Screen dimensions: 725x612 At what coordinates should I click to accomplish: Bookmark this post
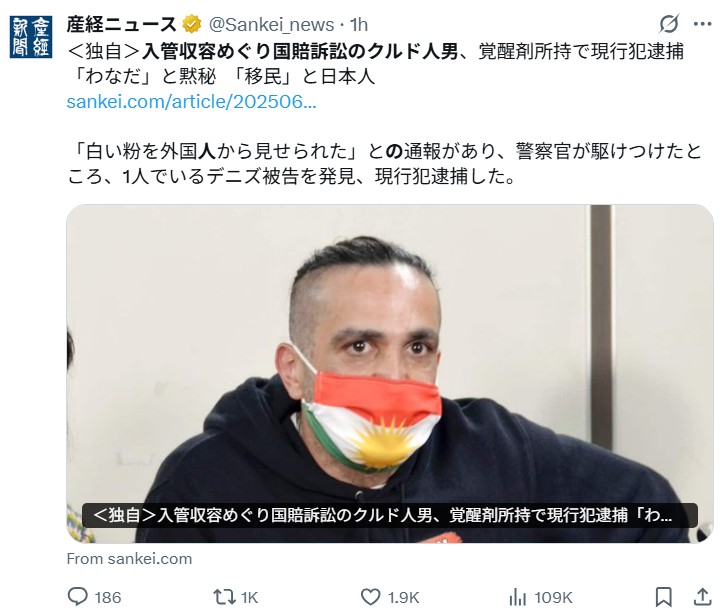664,597
